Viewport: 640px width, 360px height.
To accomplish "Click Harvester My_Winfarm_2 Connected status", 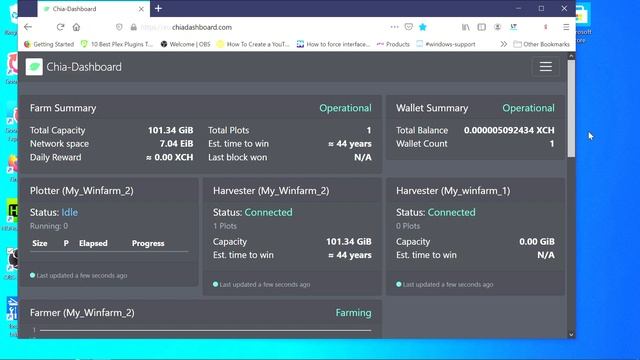I will (x=268, y=212).
